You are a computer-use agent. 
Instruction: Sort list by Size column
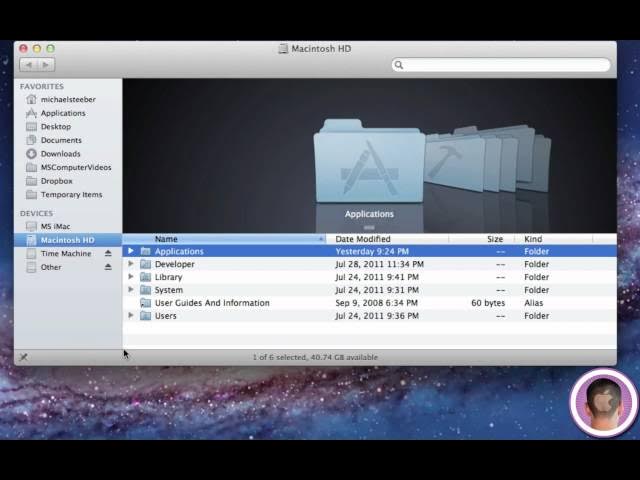click(482, 239)
